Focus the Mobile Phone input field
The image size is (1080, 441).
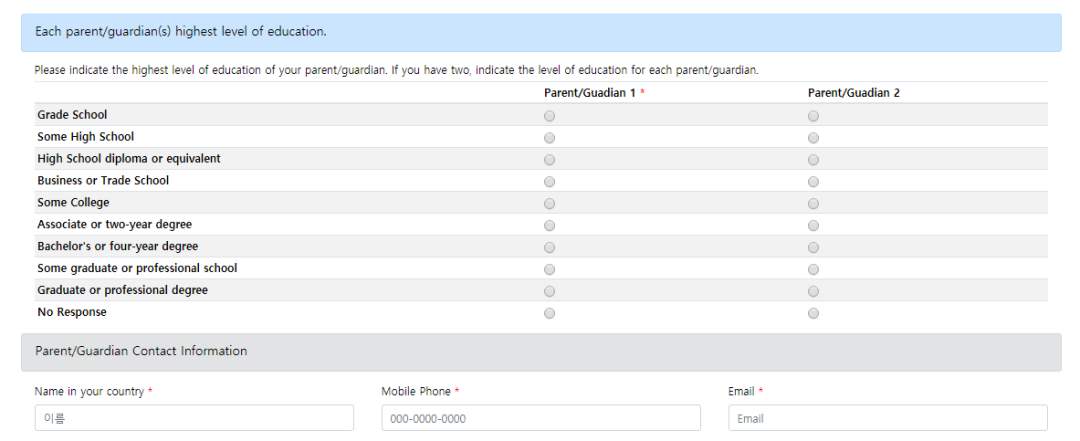point(541,418)
